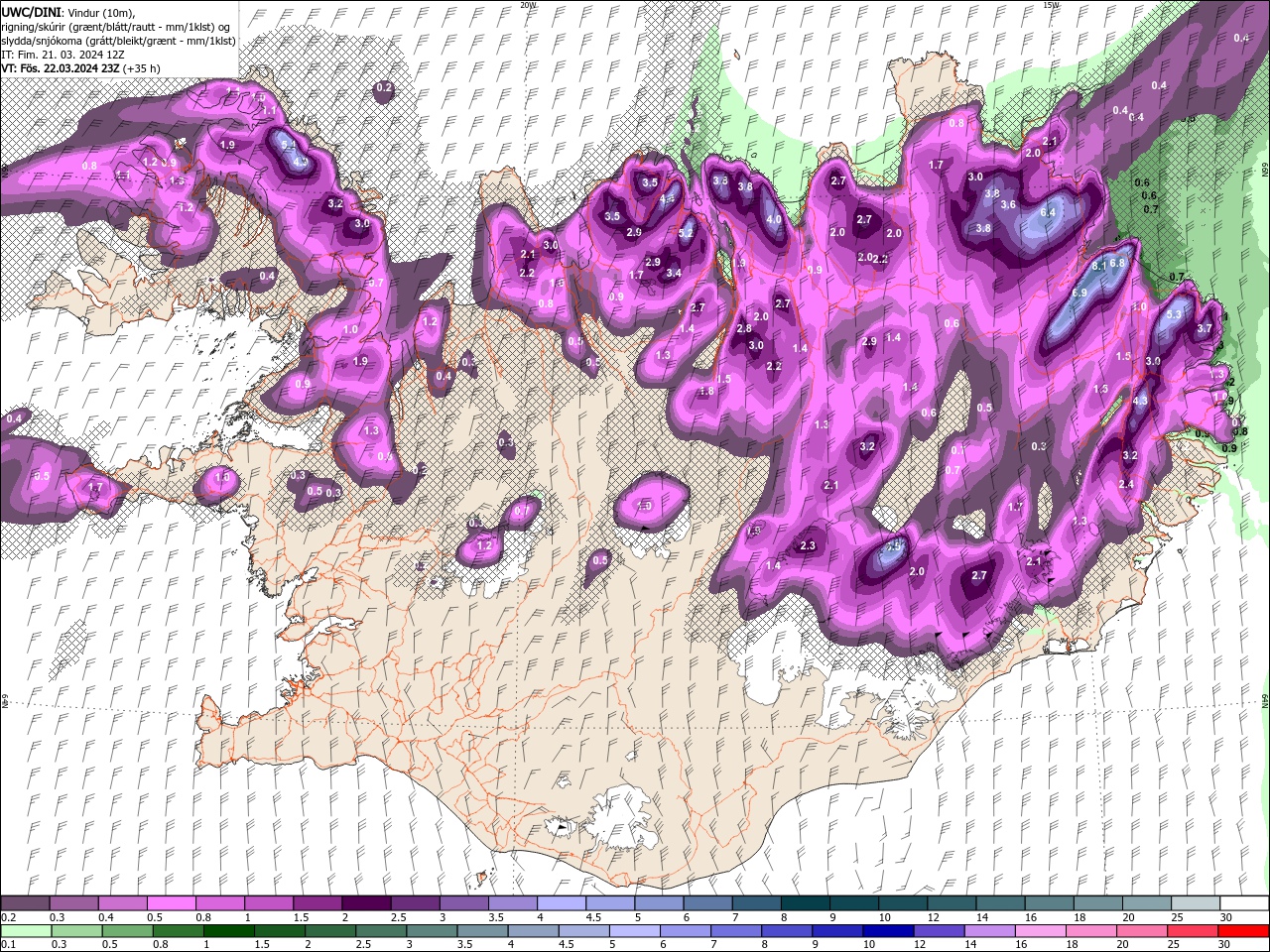Pick the lower scale swatch between 10 and 12
This screenshot has width=1270, height=952.
(x=889, y=930)
